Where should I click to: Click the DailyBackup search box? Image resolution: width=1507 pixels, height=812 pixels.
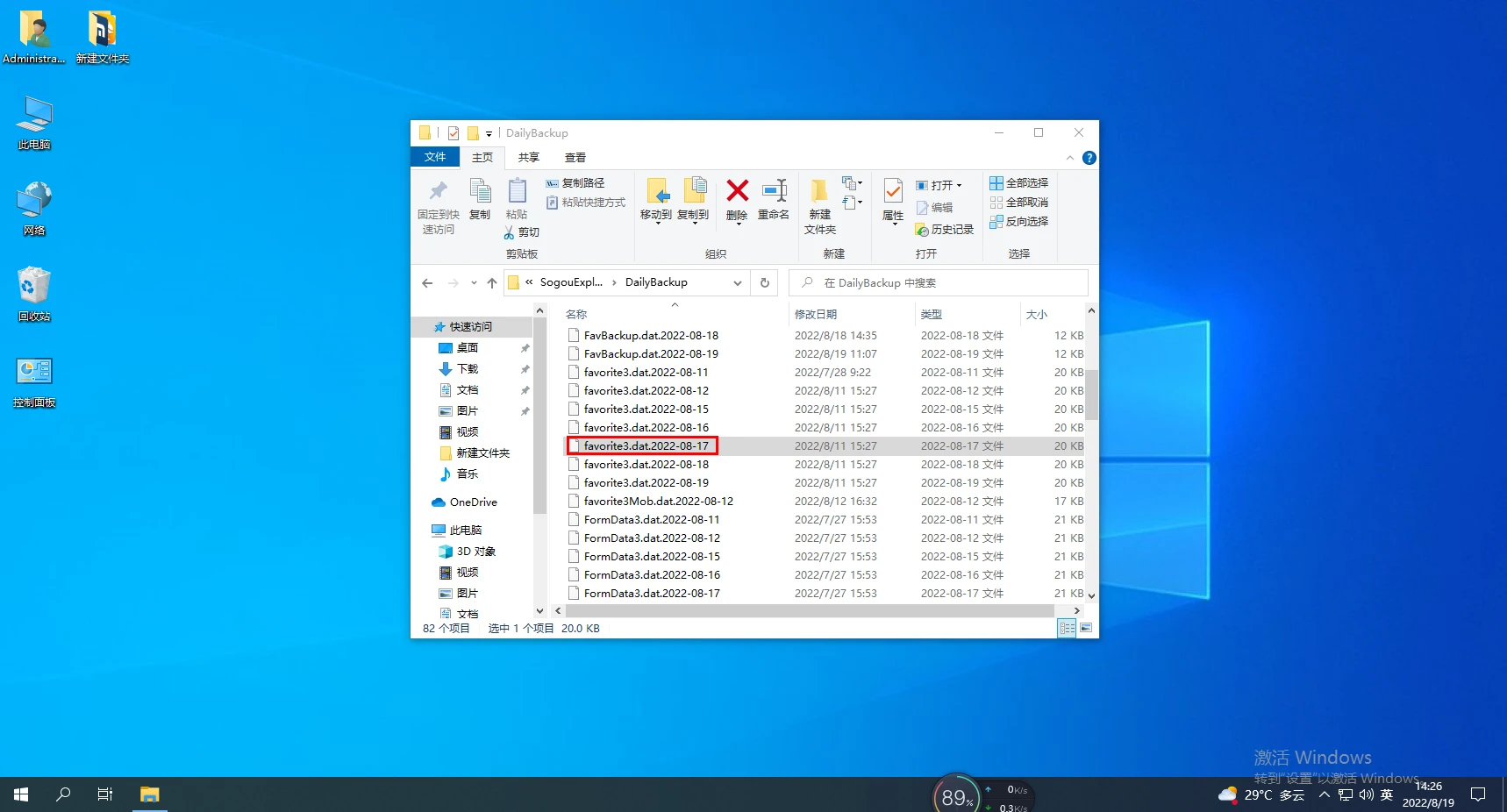click(x=939, y=282)
